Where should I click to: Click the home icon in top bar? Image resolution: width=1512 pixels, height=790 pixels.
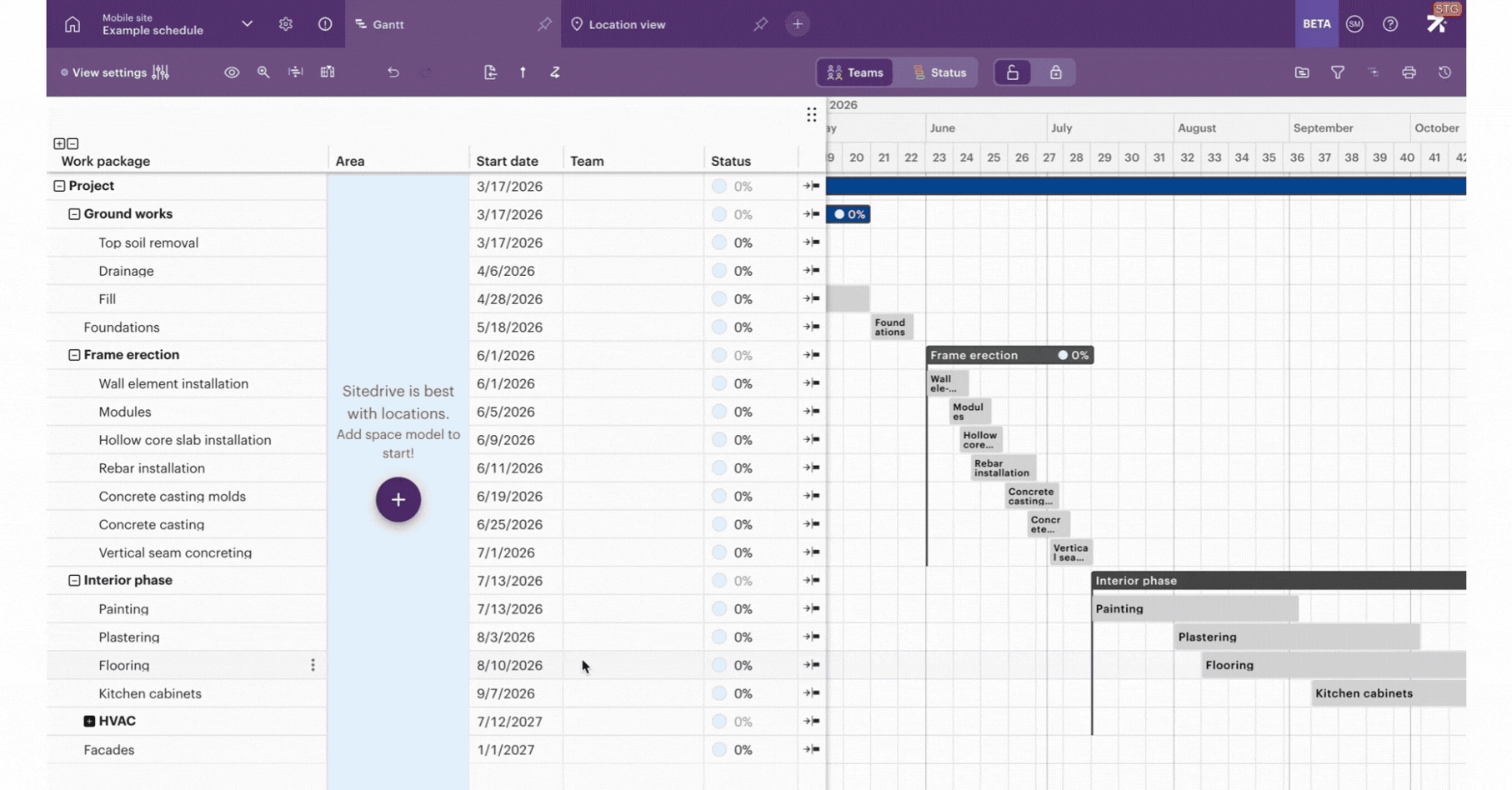pyautogui.click(x=73, y=24)
